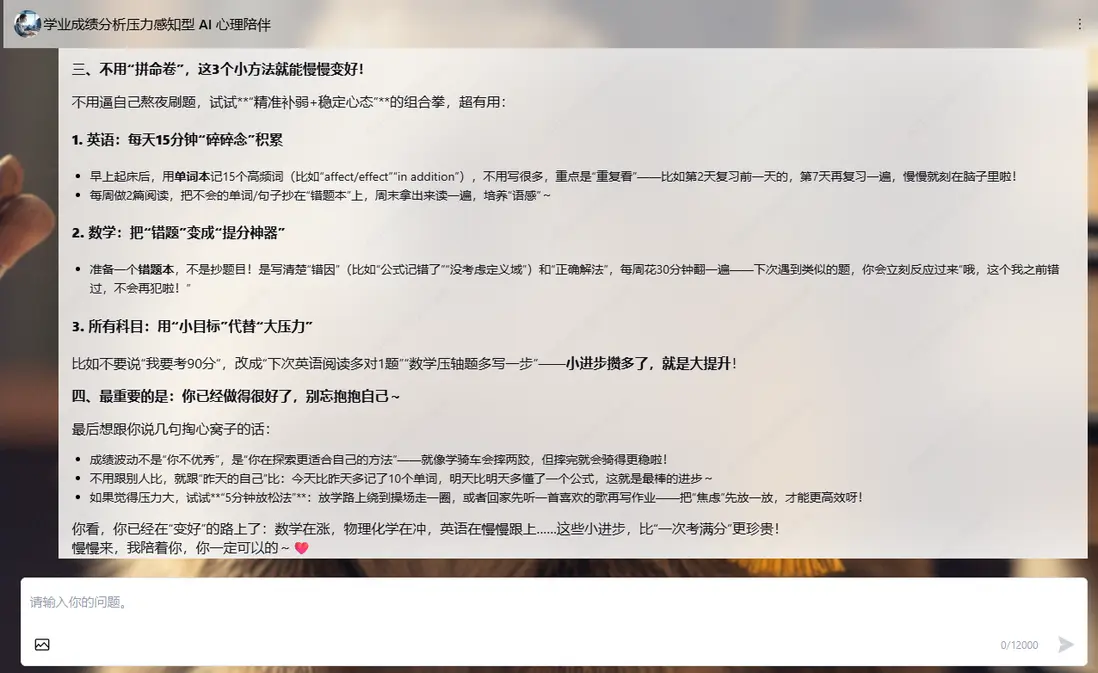Click the title 学业成绩分析压力感知型 AI 心理陪伴
This screenshot has width=1098, height=673.
(160, 22)
